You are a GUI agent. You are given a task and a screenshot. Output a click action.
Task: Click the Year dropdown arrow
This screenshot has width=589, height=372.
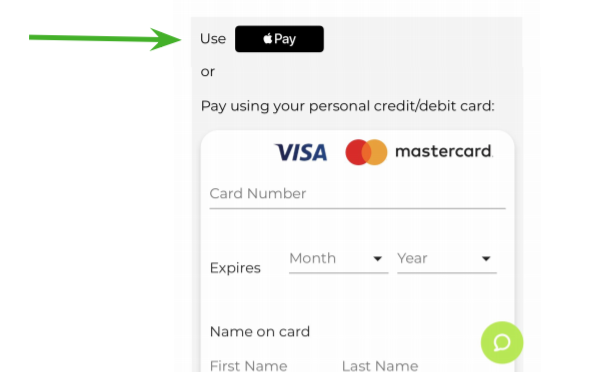(486, 259)
